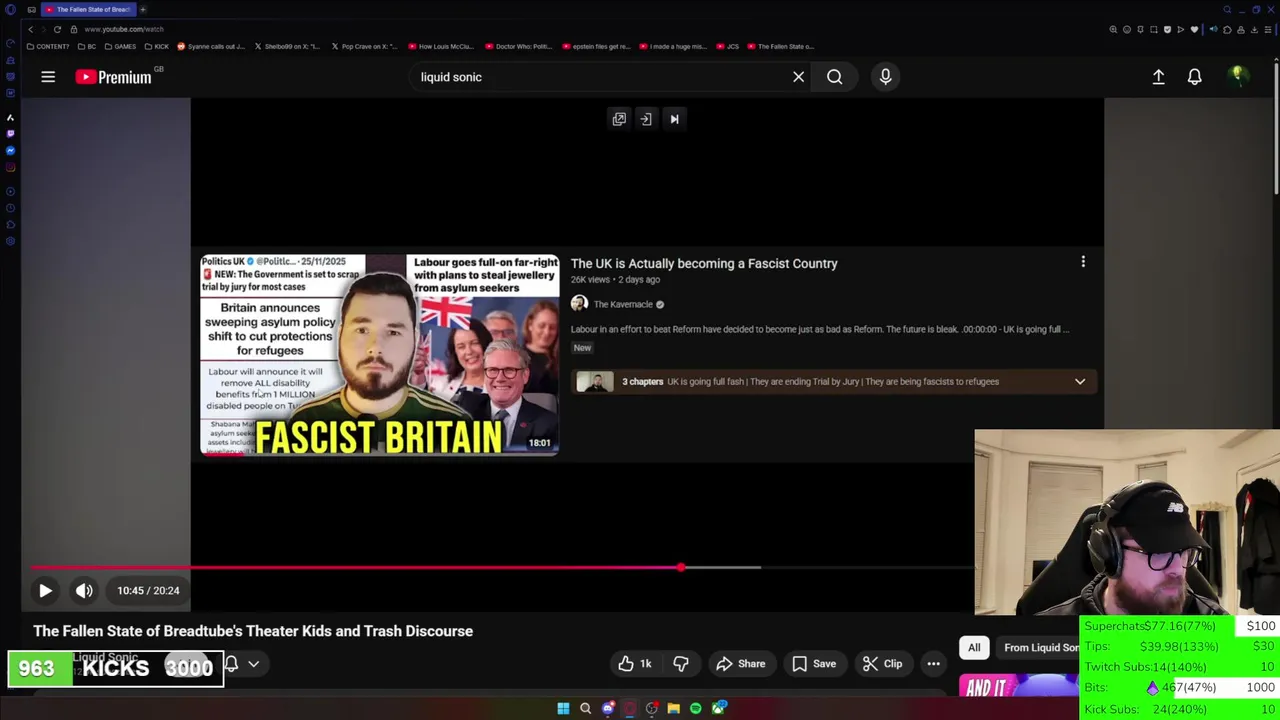The image size is (1280, 720).
Task: Open the YouTube upload/create button
Action: [1158, 77]
